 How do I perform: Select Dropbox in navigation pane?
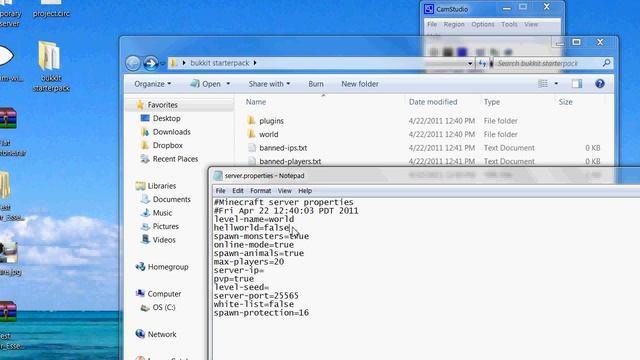click(167, 145)
